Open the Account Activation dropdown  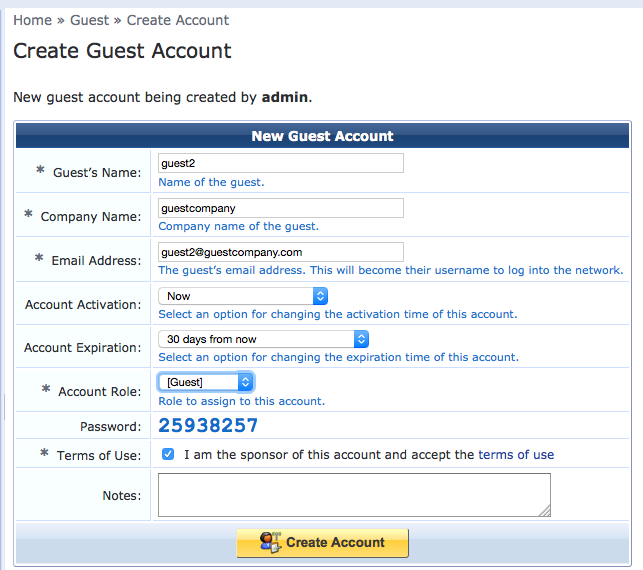243,296
